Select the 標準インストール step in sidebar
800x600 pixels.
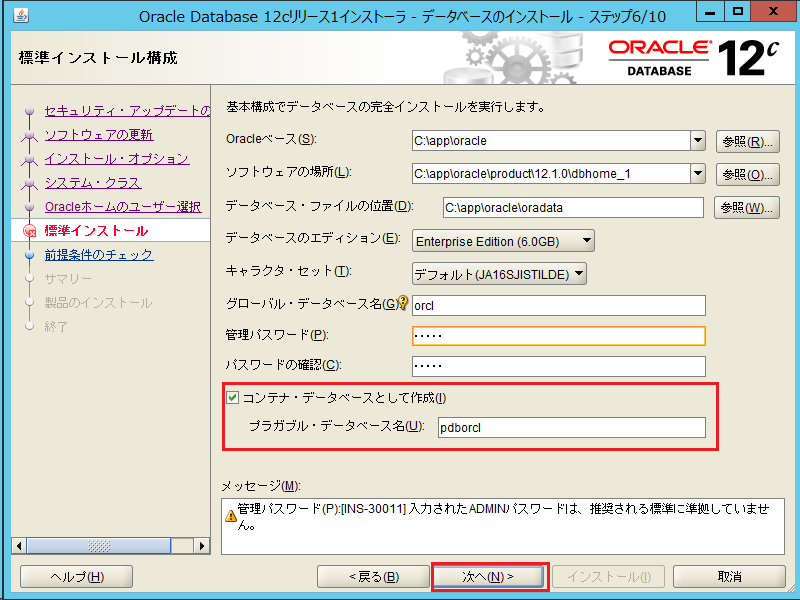click(96, 231)
